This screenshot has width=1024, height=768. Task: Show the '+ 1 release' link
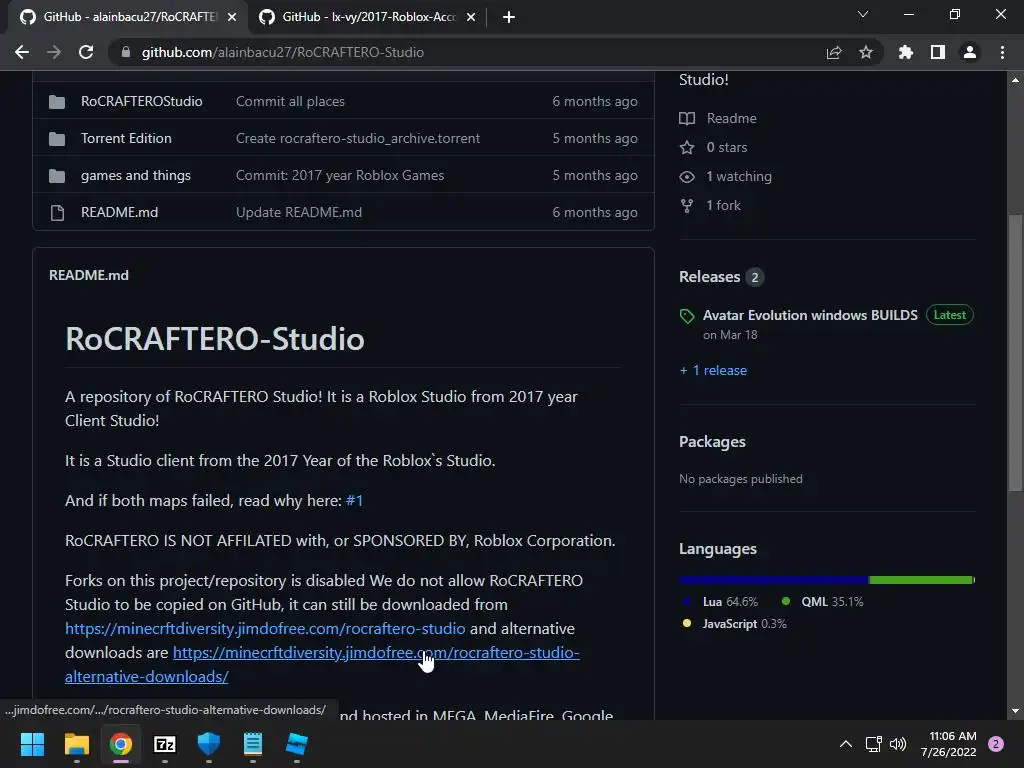(x=713, y=370)
